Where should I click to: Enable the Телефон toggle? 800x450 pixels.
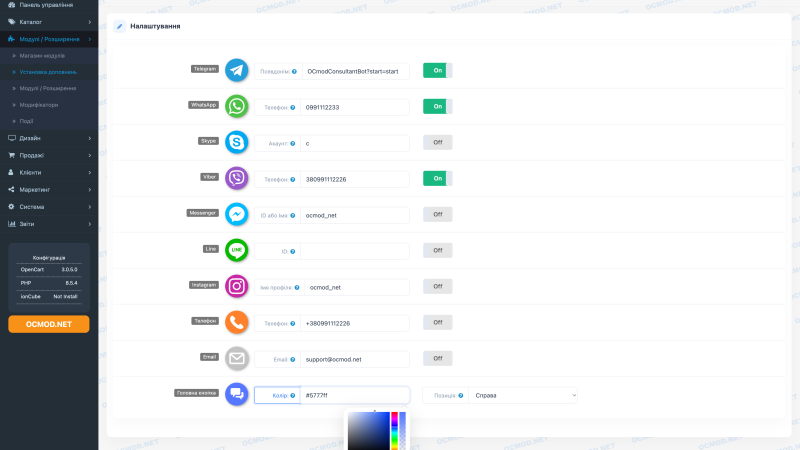pyautogui.click(x=438, y=322)
